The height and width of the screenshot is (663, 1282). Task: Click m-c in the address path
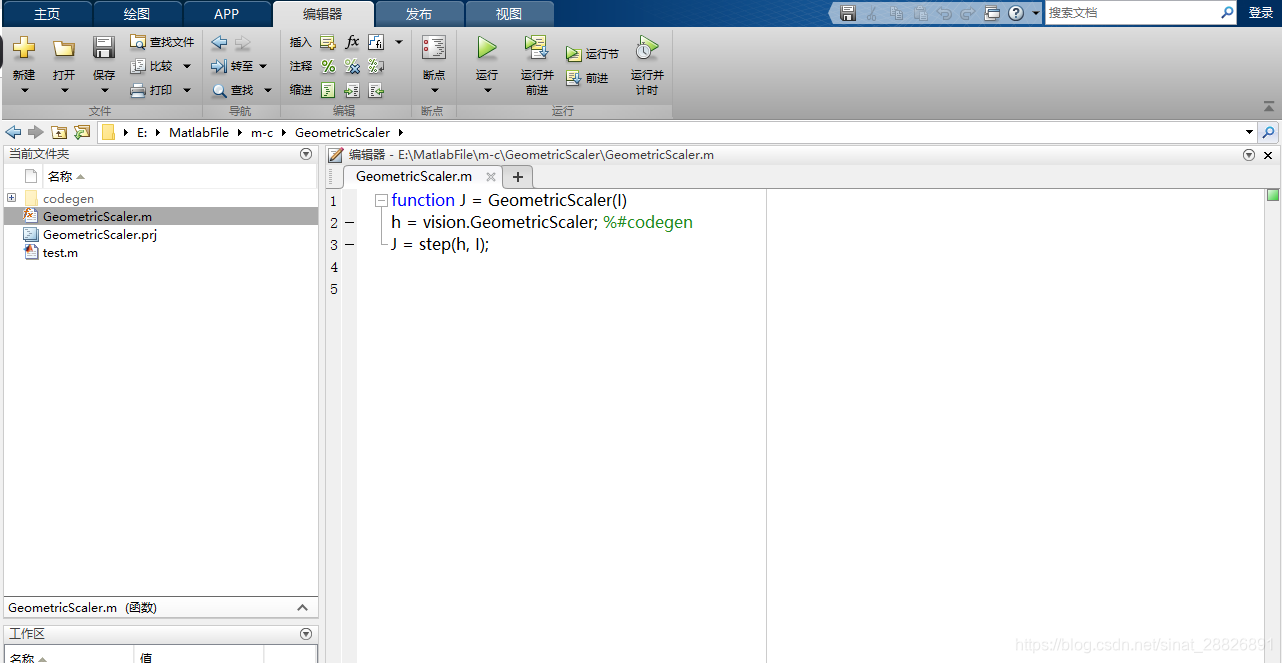262,132
